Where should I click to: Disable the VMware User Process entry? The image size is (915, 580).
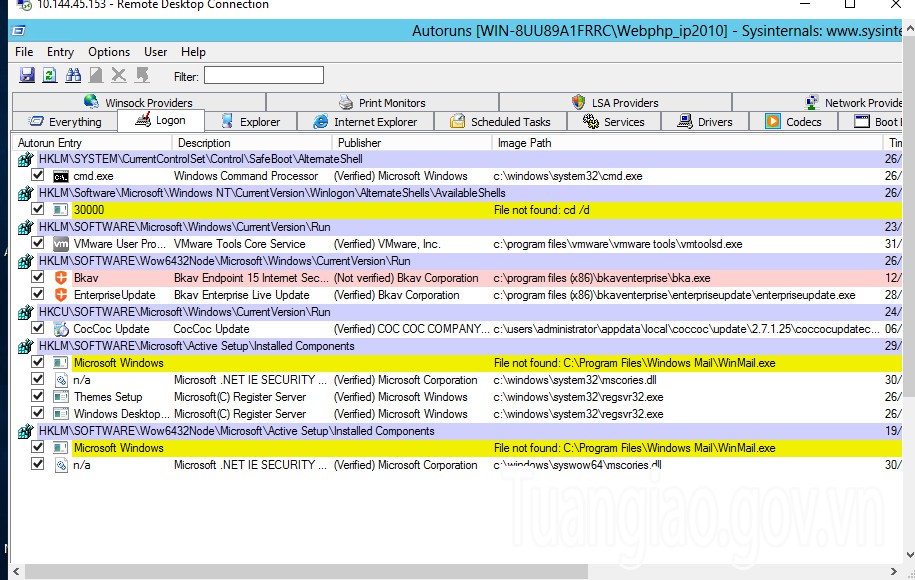38,243
